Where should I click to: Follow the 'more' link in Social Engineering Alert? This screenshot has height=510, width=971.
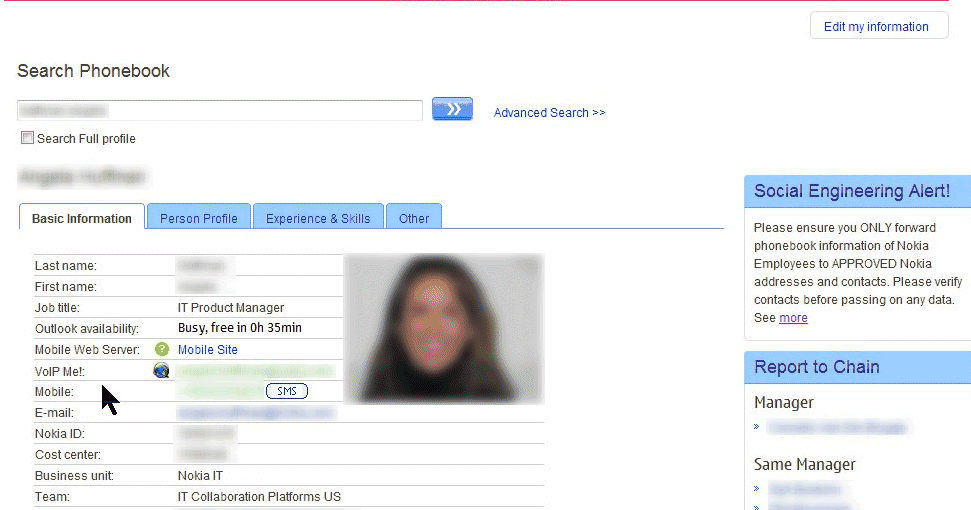coord(793,318)
